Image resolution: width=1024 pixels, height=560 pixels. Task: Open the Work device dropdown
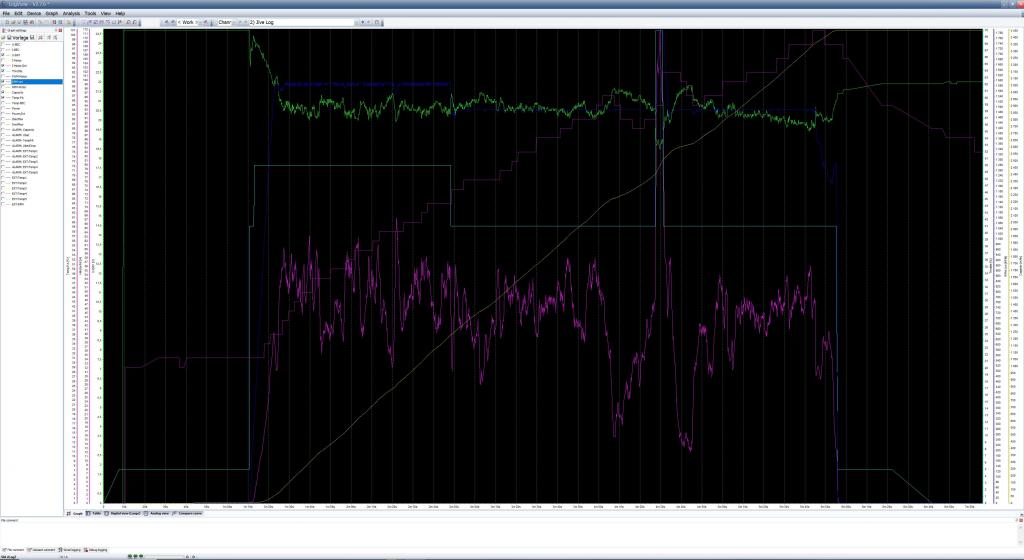click(200, 21)
